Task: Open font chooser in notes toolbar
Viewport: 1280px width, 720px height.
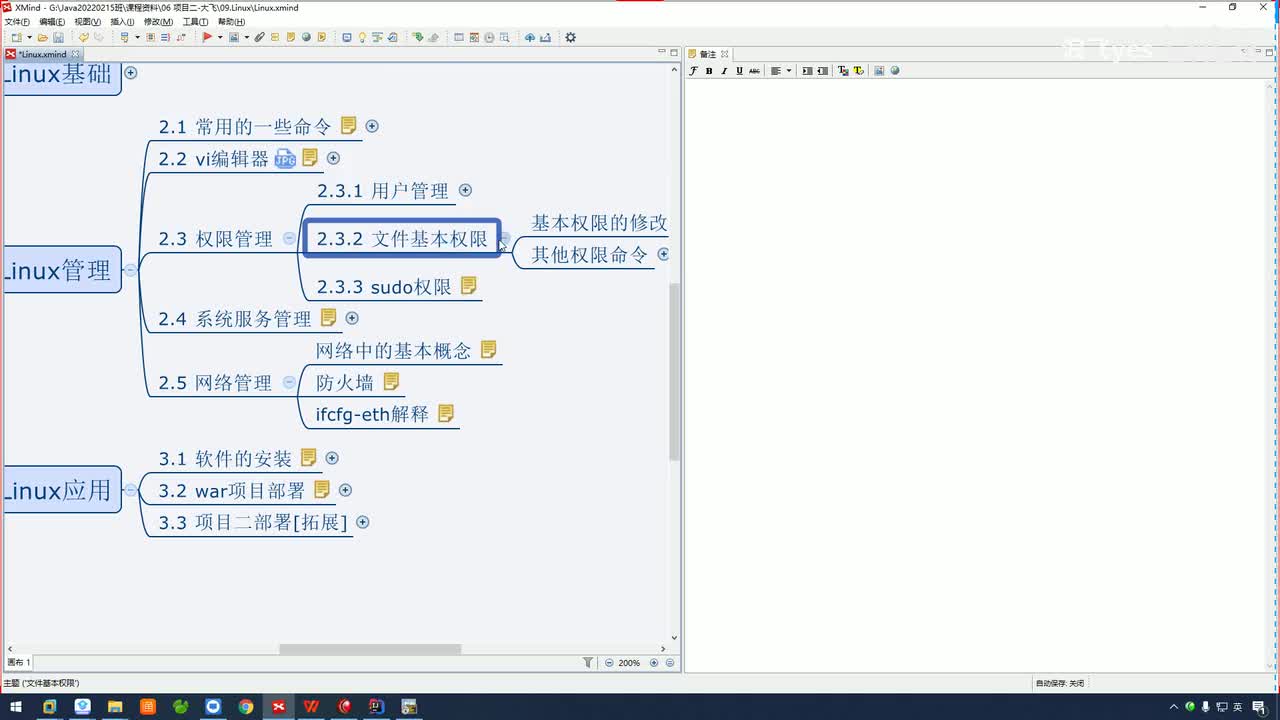Action: (x=693, y=71)
